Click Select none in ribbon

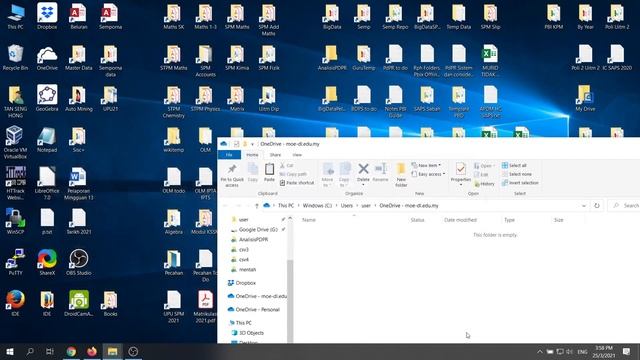click(x=517, y=174)
